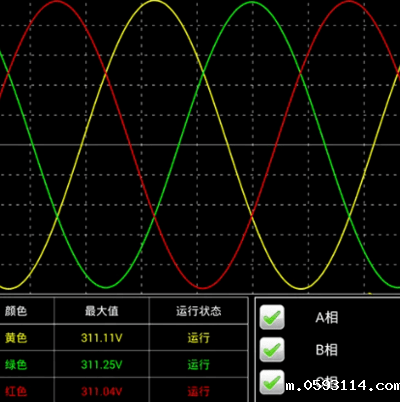Viewport: 400px width, 402px height.
Task: Click the 最大值 column header
Action: point(101,311)
